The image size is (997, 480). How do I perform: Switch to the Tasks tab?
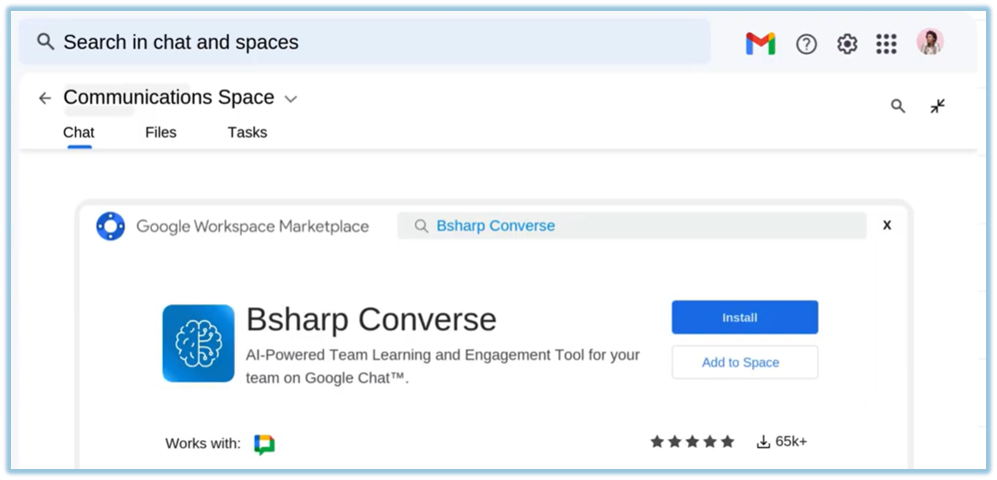[x=247, y=132]
